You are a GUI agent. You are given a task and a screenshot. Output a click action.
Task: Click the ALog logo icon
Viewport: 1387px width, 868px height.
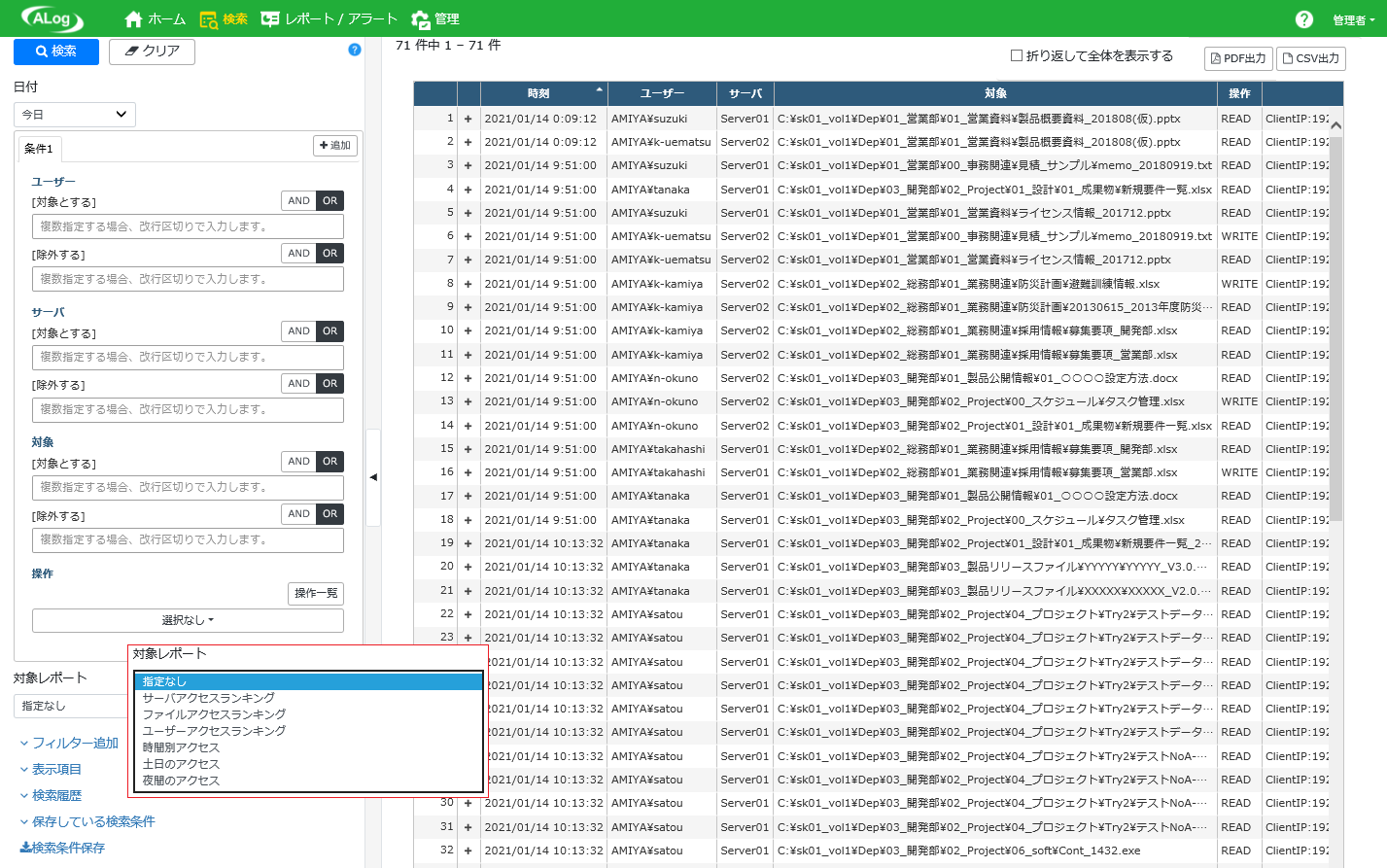(52, 18)
